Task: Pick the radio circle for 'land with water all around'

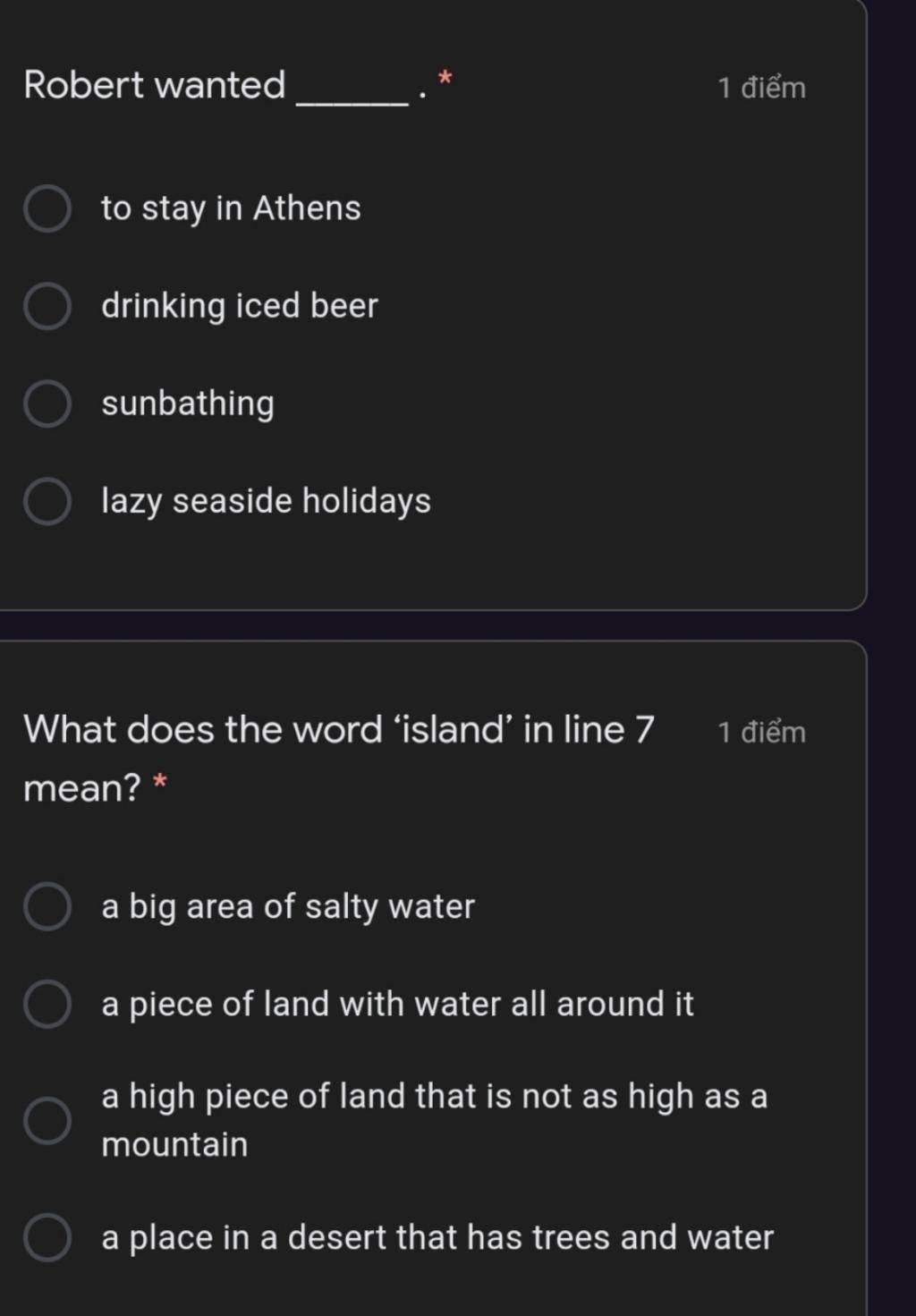Action: click(x=47, y=1004)
